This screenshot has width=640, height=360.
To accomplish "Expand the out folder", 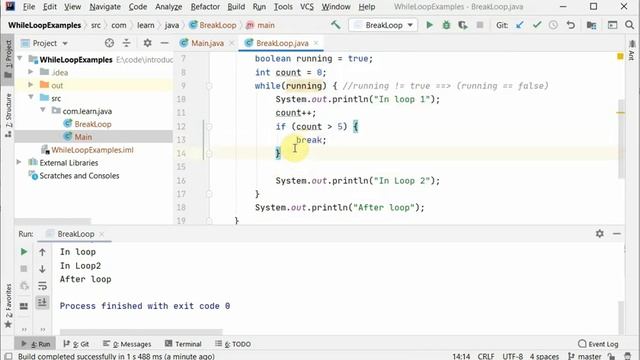I will pyautogui.click(x=31, y=85).
